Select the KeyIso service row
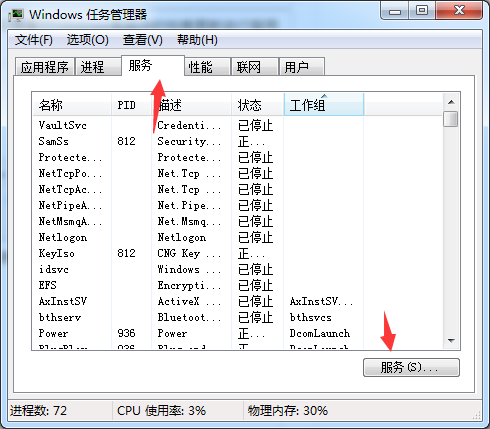 click(x=237, y=253)
